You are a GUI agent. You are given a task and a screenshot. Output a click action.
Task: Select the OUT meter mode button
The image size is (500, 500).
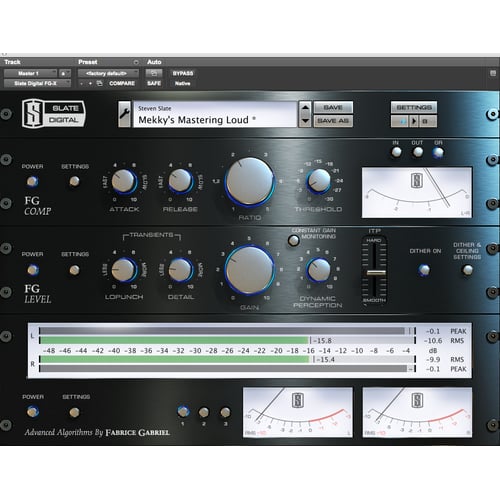tap(417, 152)
